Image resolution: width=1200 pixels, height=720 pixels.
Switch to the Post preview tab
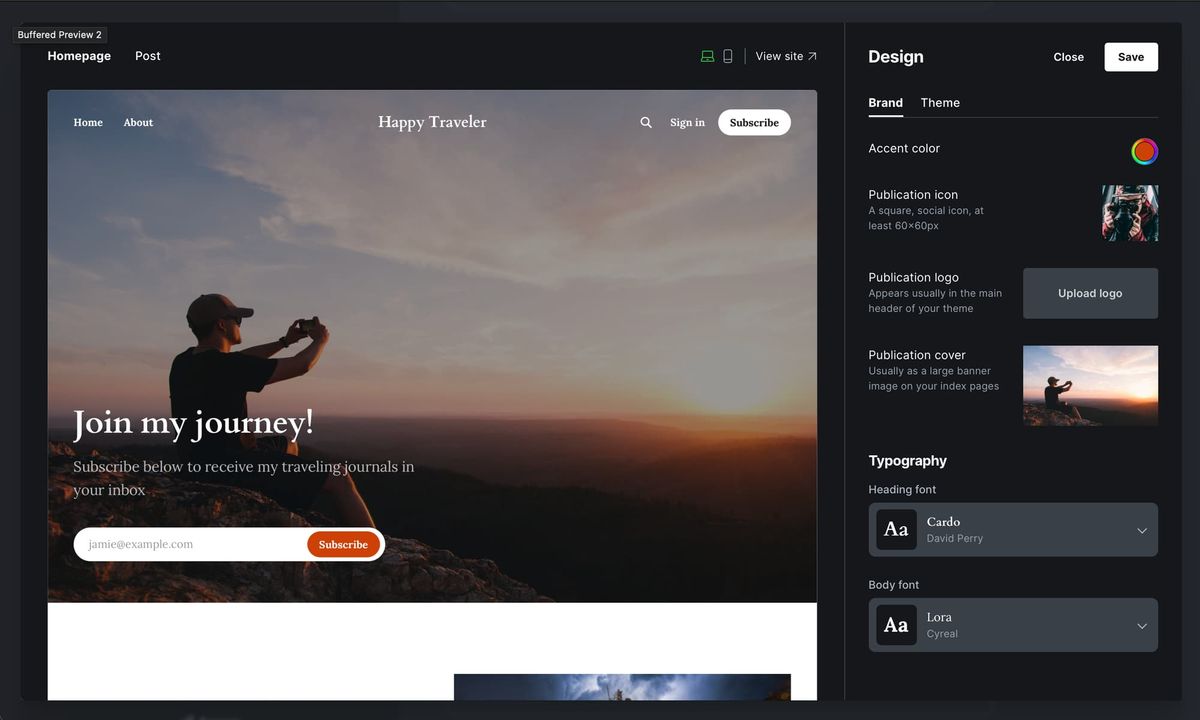click(x=147, y=55)
